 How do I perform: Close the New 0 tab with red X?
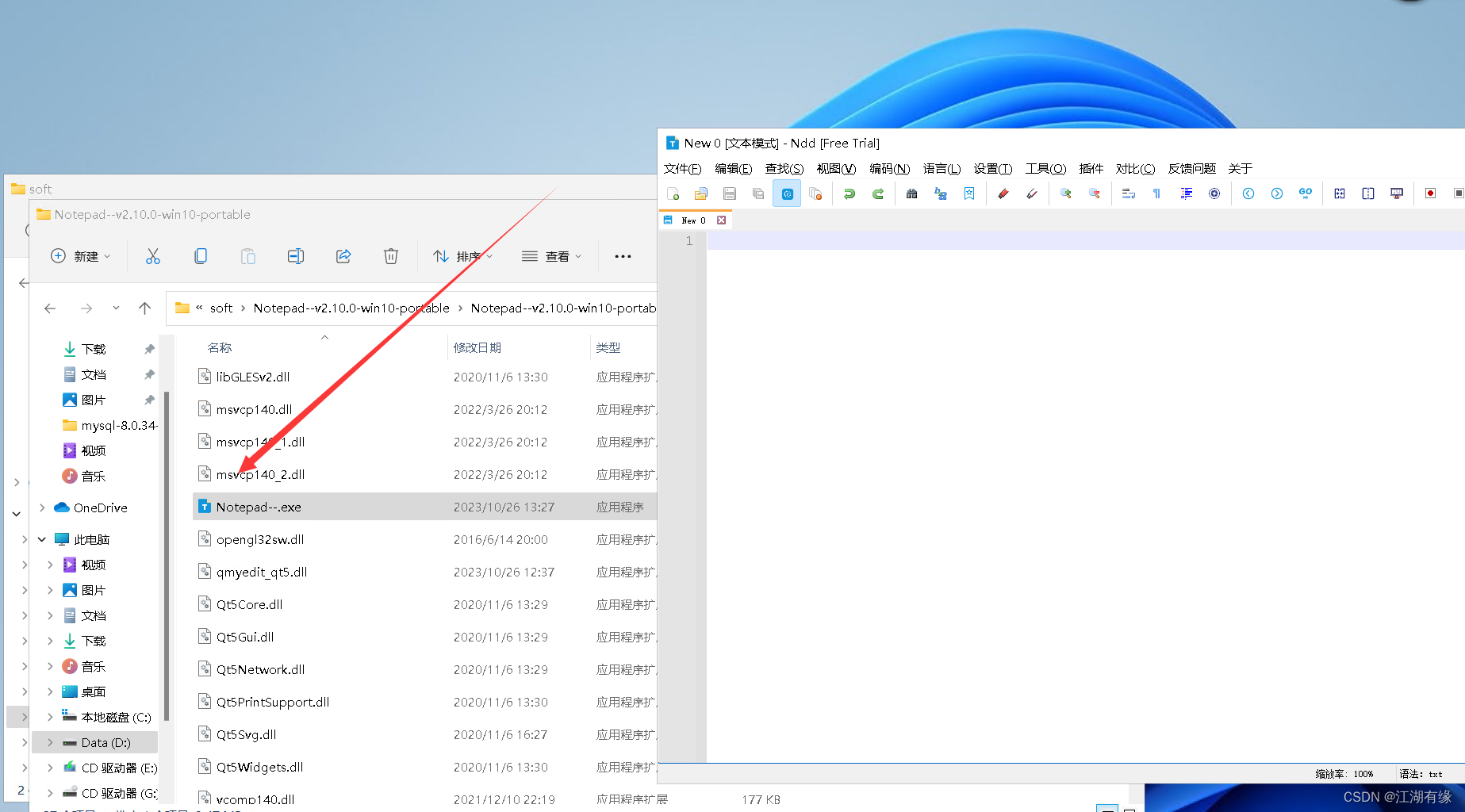[x=721, y=220]
